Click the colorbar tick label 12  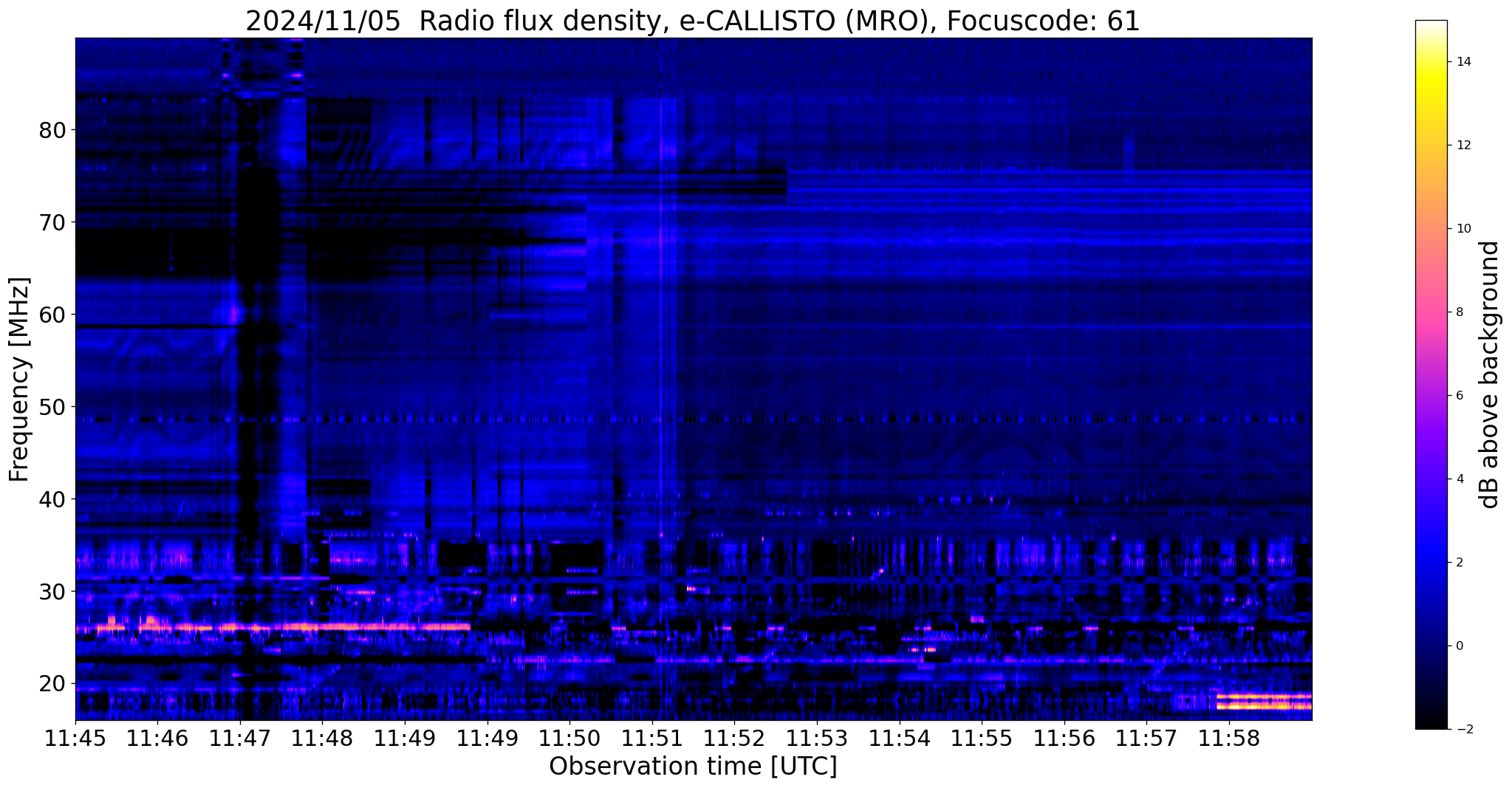[x=1463, y=145]
